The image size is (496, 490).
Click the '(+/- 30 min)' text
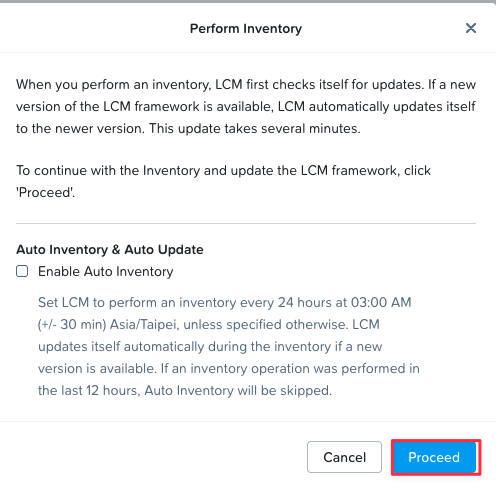(72, 324)
